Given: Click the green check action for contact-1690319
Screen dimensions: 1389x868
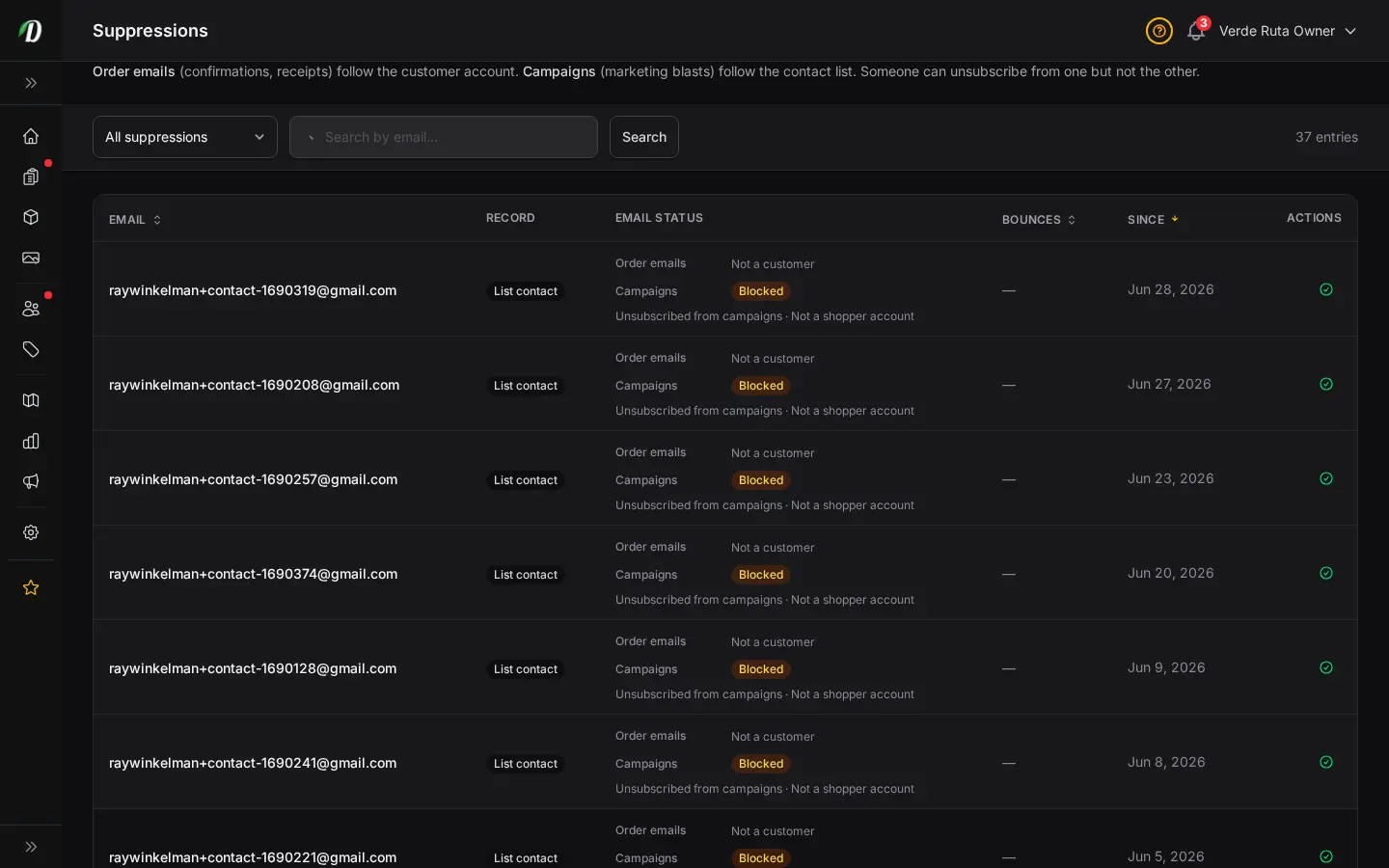Looking at the screenshot, I should click(x=1326, y=289).
